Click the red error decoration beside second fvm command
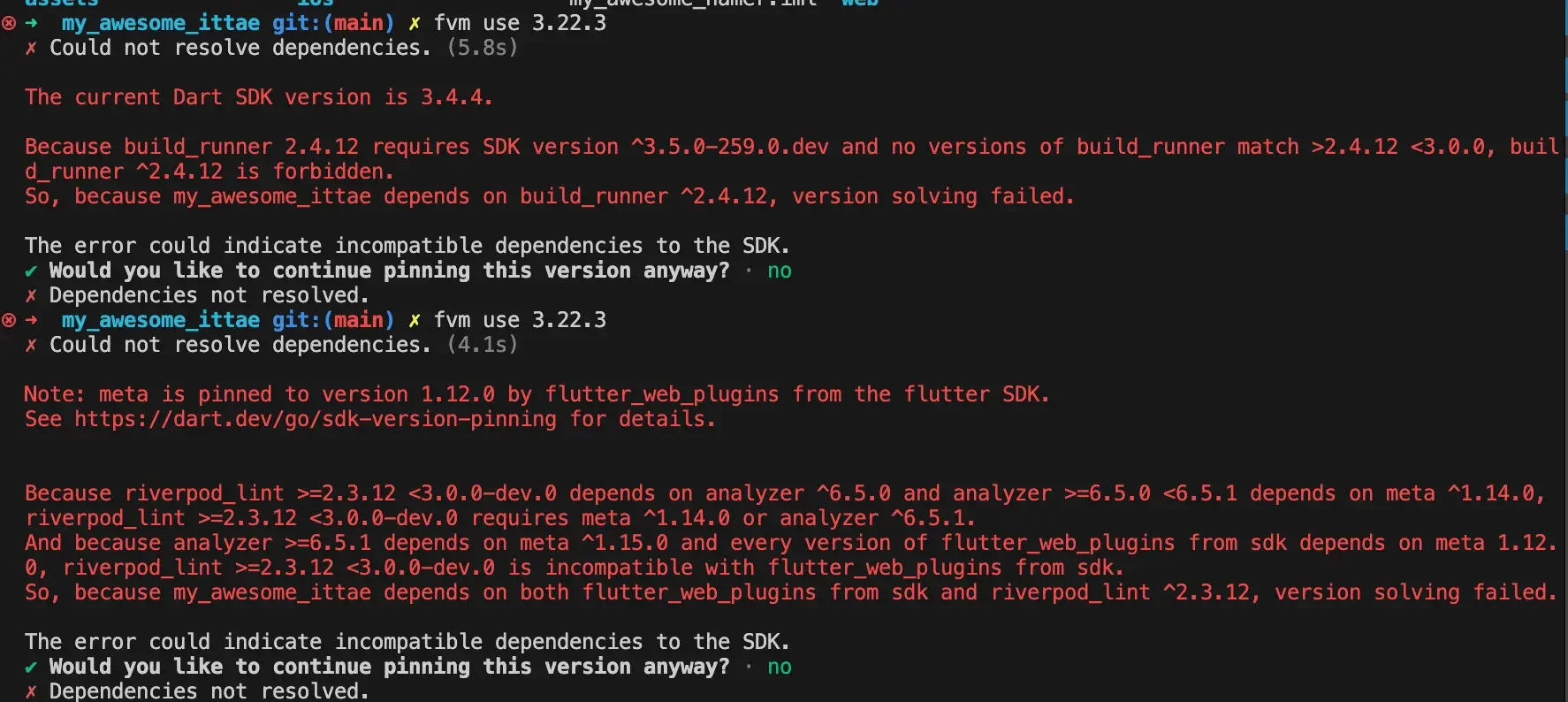This screenshot has height=702, width=1568. [9, 320]
